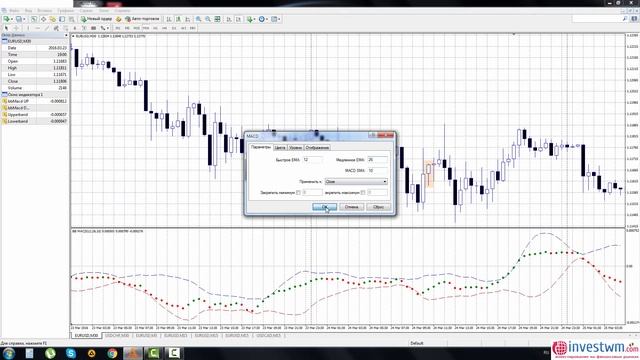Tile chart windows icon
640x360 pixels.
pyautogui.click(x=217, y=19)
